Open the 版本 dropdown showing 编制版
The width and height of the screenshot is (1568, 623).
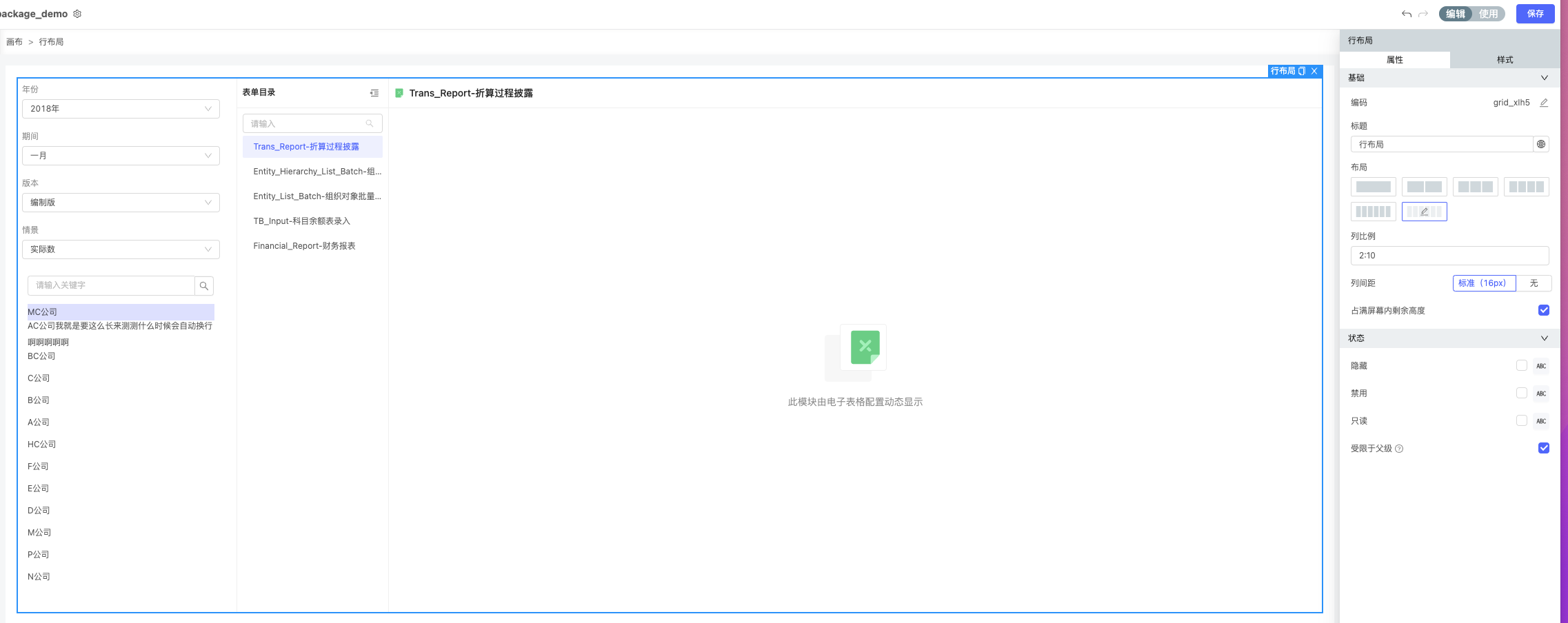121,203
